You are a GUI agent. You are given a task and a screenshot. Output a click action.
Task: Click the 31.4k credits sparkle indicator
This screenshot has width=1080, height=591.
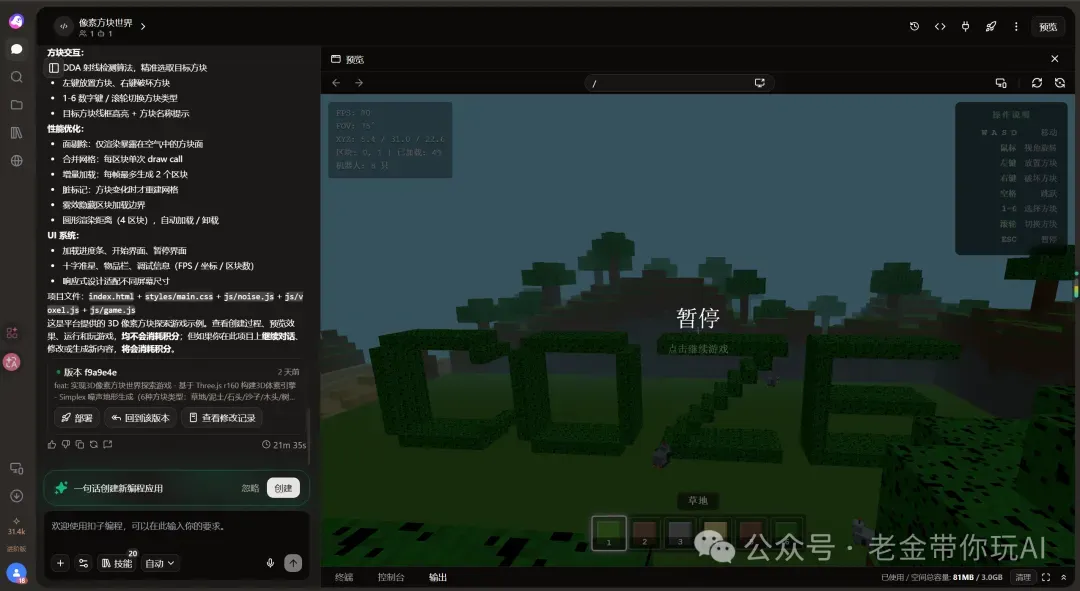(x=17, y=526)
